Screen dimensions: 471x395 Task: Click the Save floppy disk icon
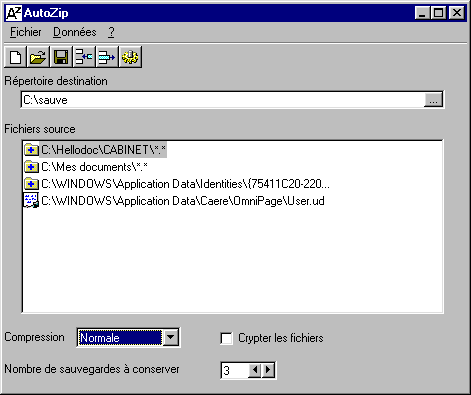[x=61, y=57]
